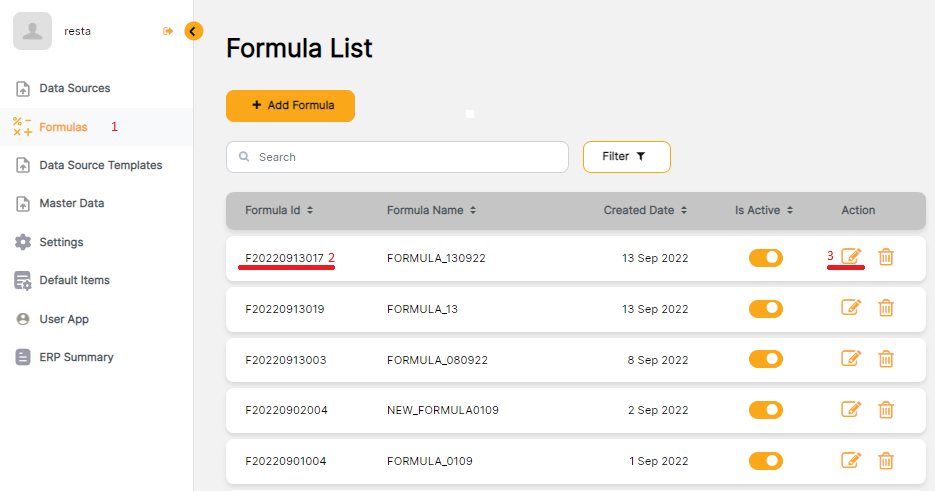Edit formula FORMULA_13
935x491 pixels.
(x=851, y=308)
